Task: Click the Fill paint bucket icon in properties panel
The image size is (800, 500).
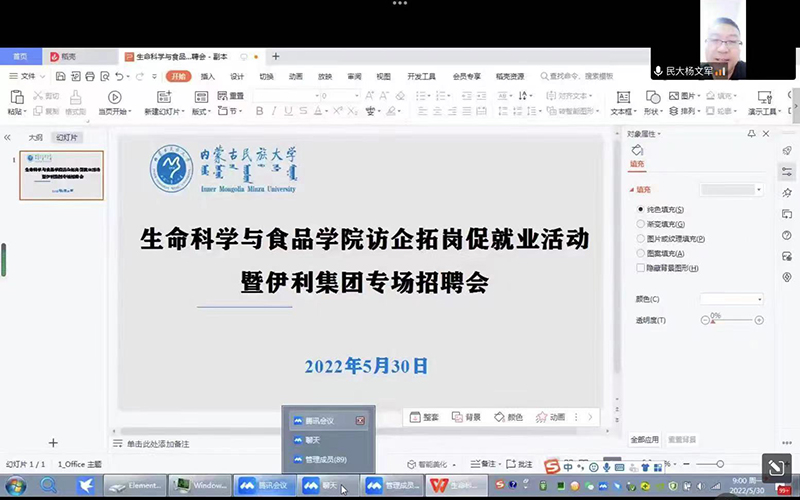Action: pyautogui.click(x=637, y=150)
